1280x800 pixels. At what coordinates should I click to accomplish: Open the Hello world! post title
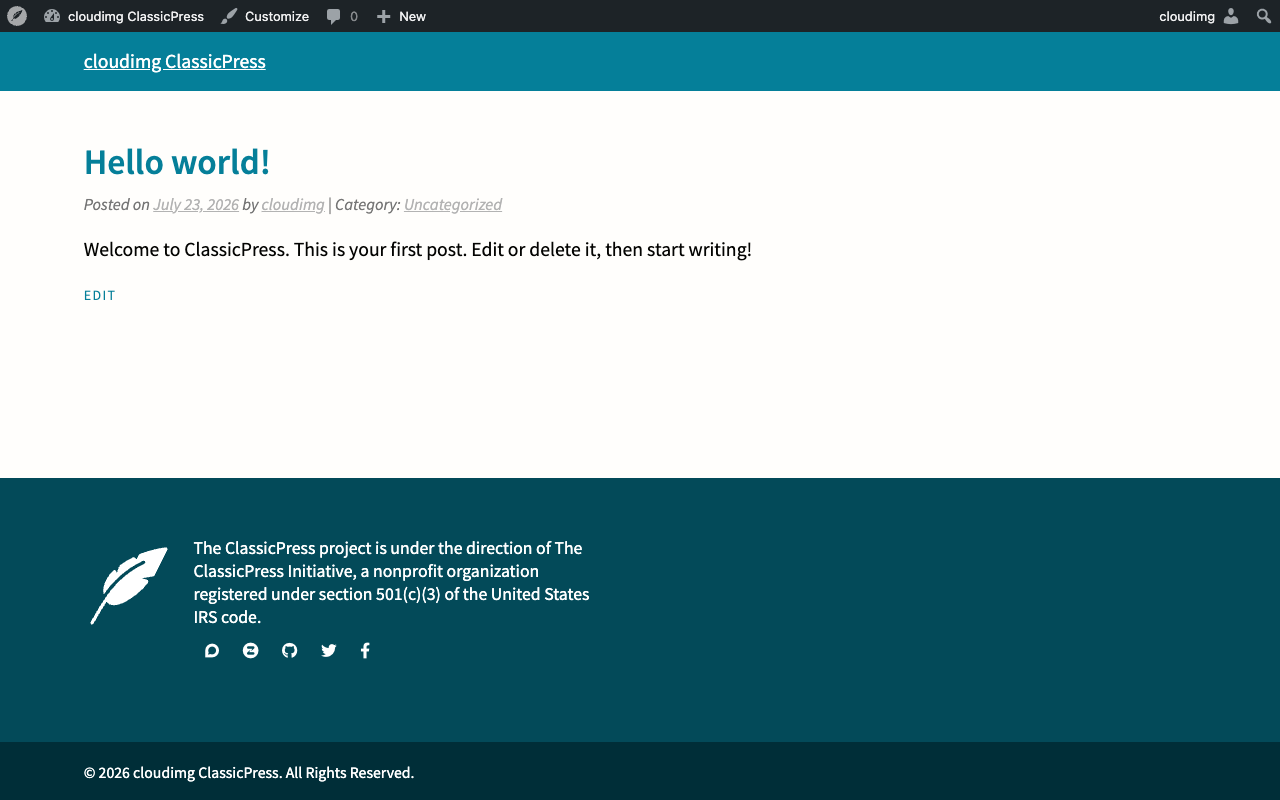pos(177,161)
